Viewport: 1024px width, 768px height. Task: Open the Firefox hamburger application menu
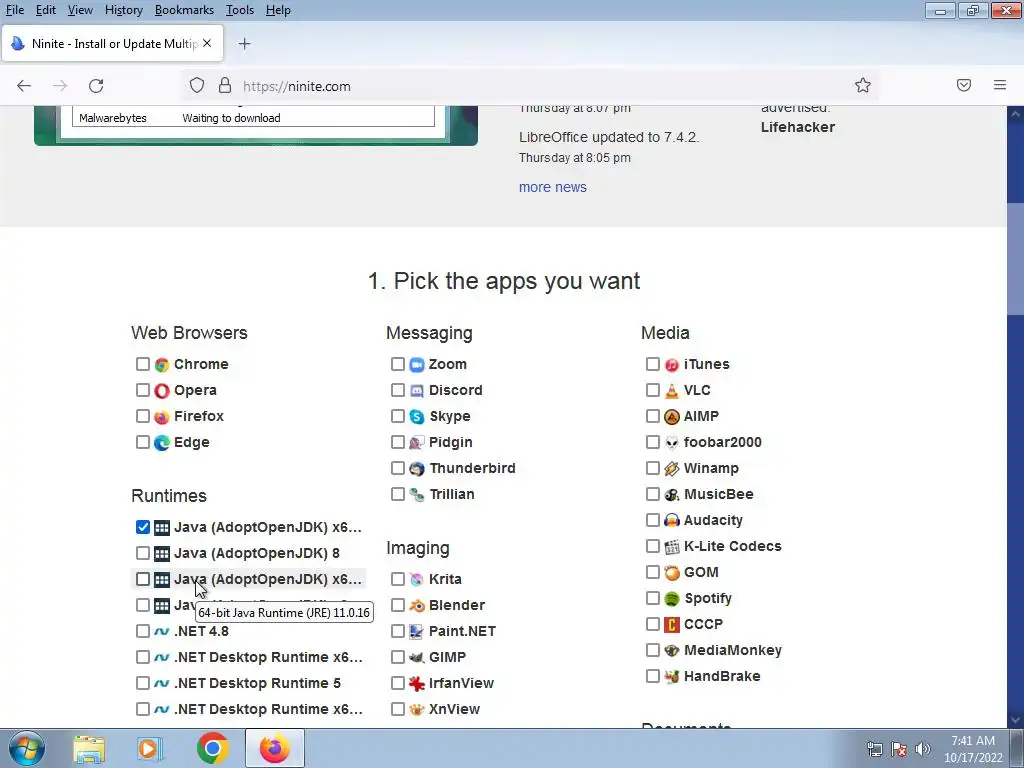1000,86
